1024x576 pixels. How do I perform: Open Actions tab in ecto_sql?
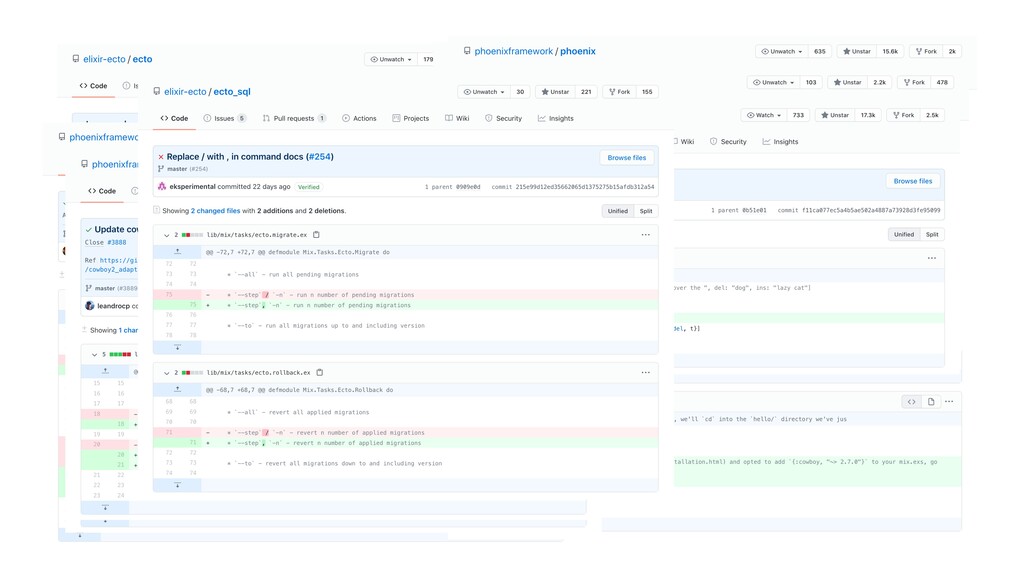(x=359, y=118)
